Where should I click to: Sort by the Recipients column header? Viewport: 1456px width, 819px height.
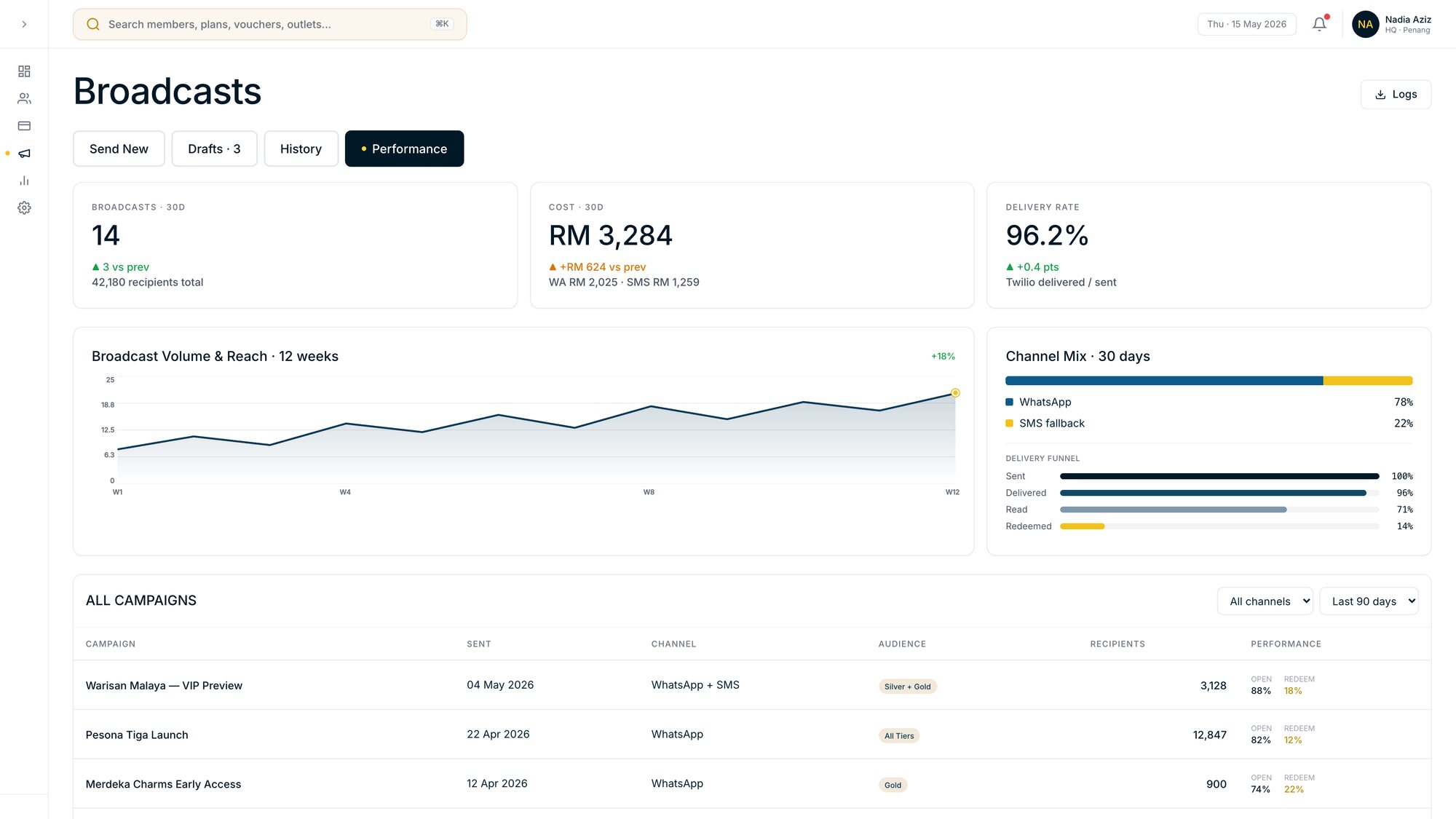pyautogui.click(x=1117, y=644)
